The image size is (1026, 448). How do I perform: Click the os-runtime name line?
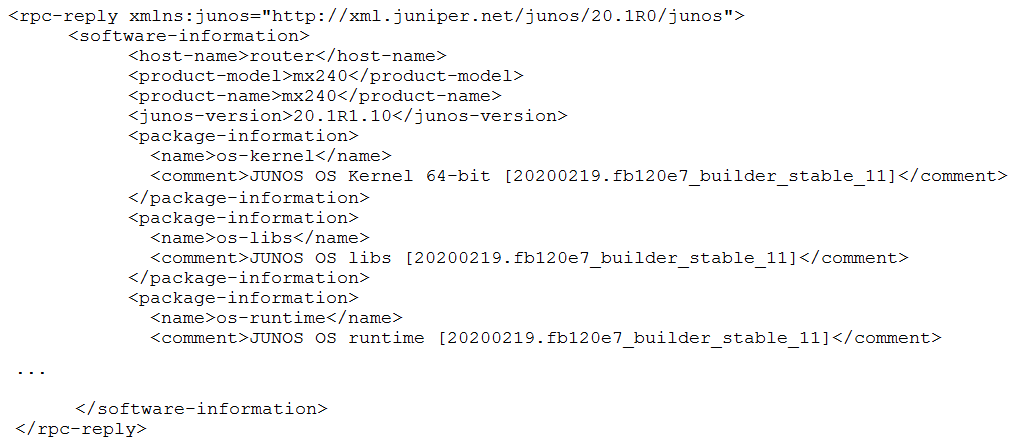tap(276, 318)
